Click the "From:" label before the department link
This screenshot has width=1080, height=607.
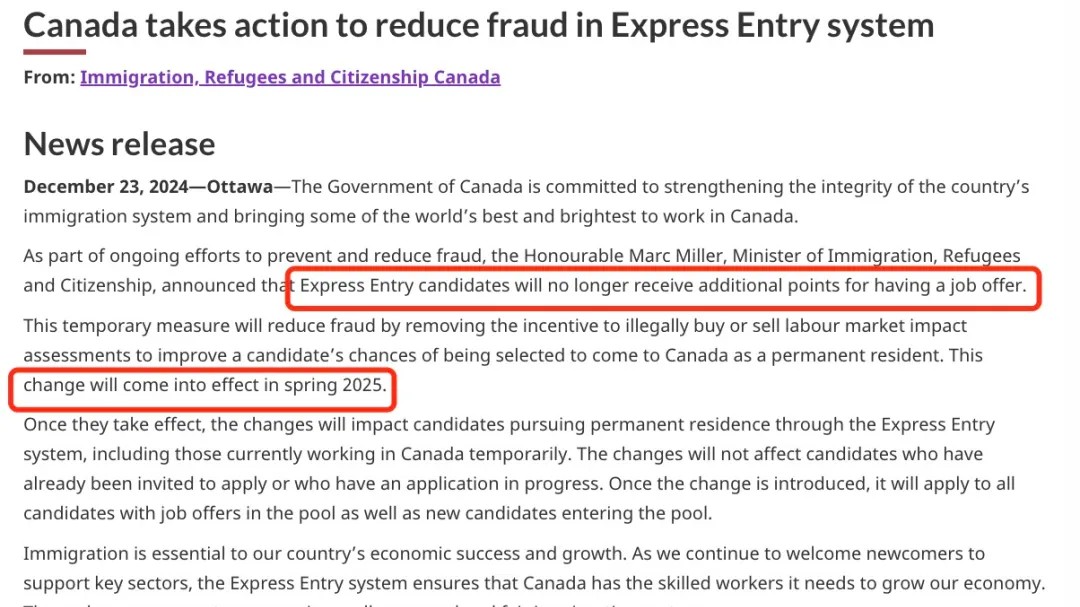pos(49,77)
